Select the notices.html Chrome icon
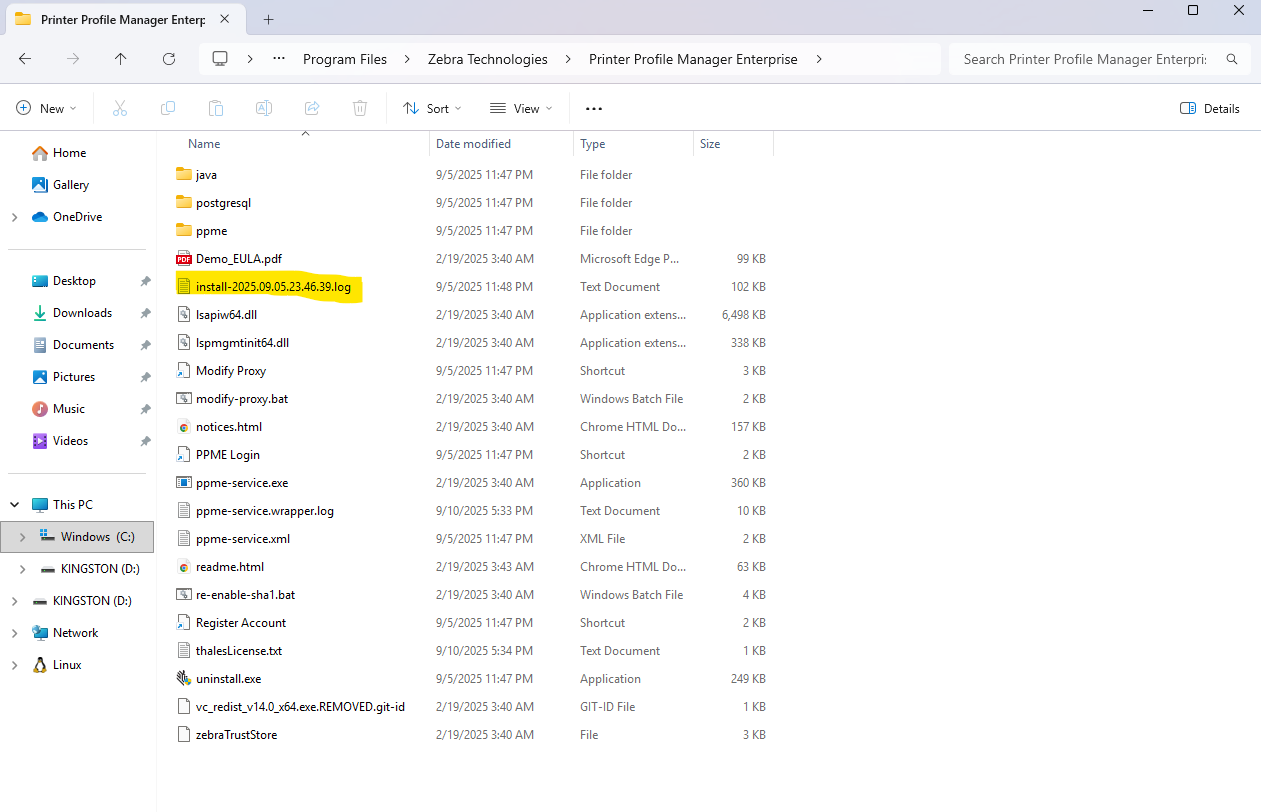Image resolution: width=1261 pixels, height=812 pixels. tap(184, 426)
